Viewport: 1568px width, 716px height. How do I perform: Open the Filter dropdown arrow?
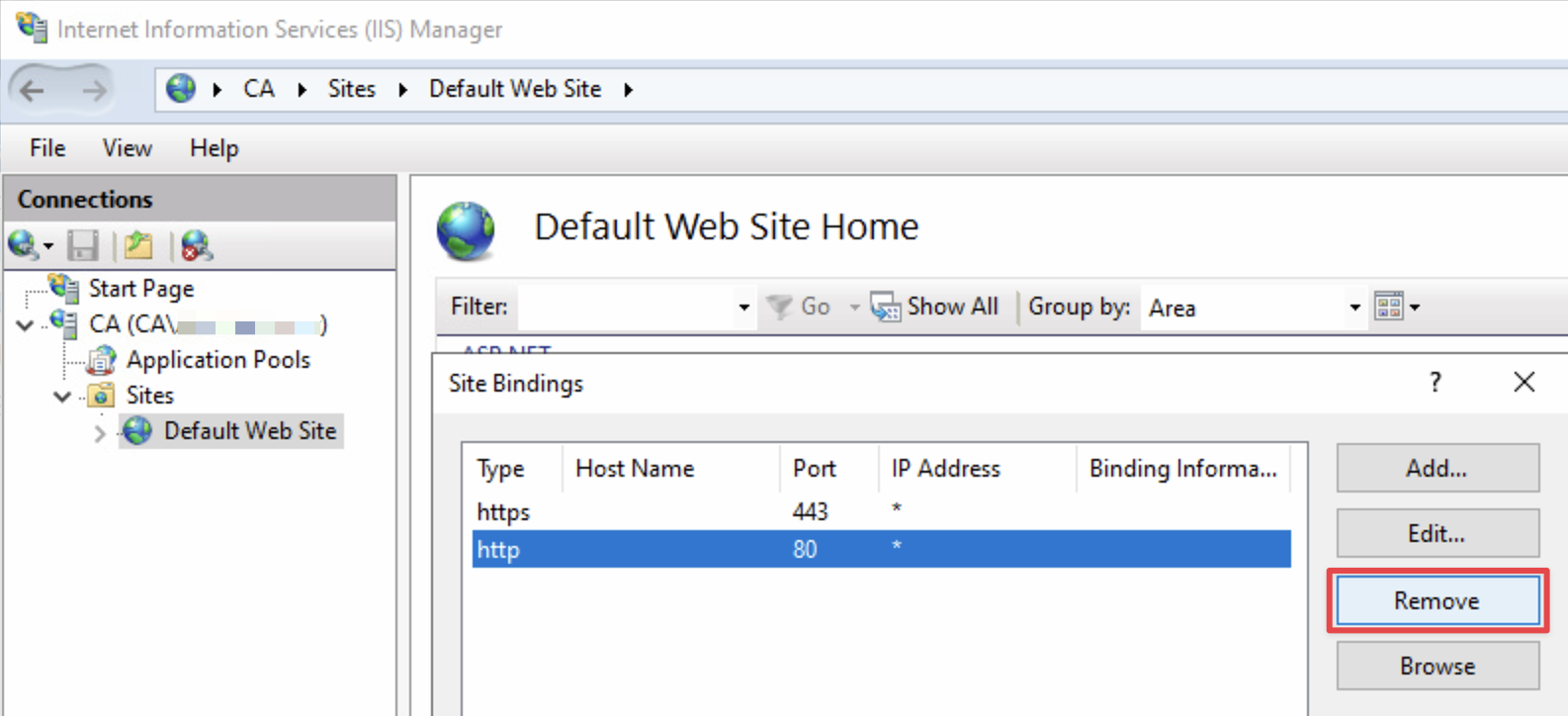pyautogui.click(x=743, y=308)
